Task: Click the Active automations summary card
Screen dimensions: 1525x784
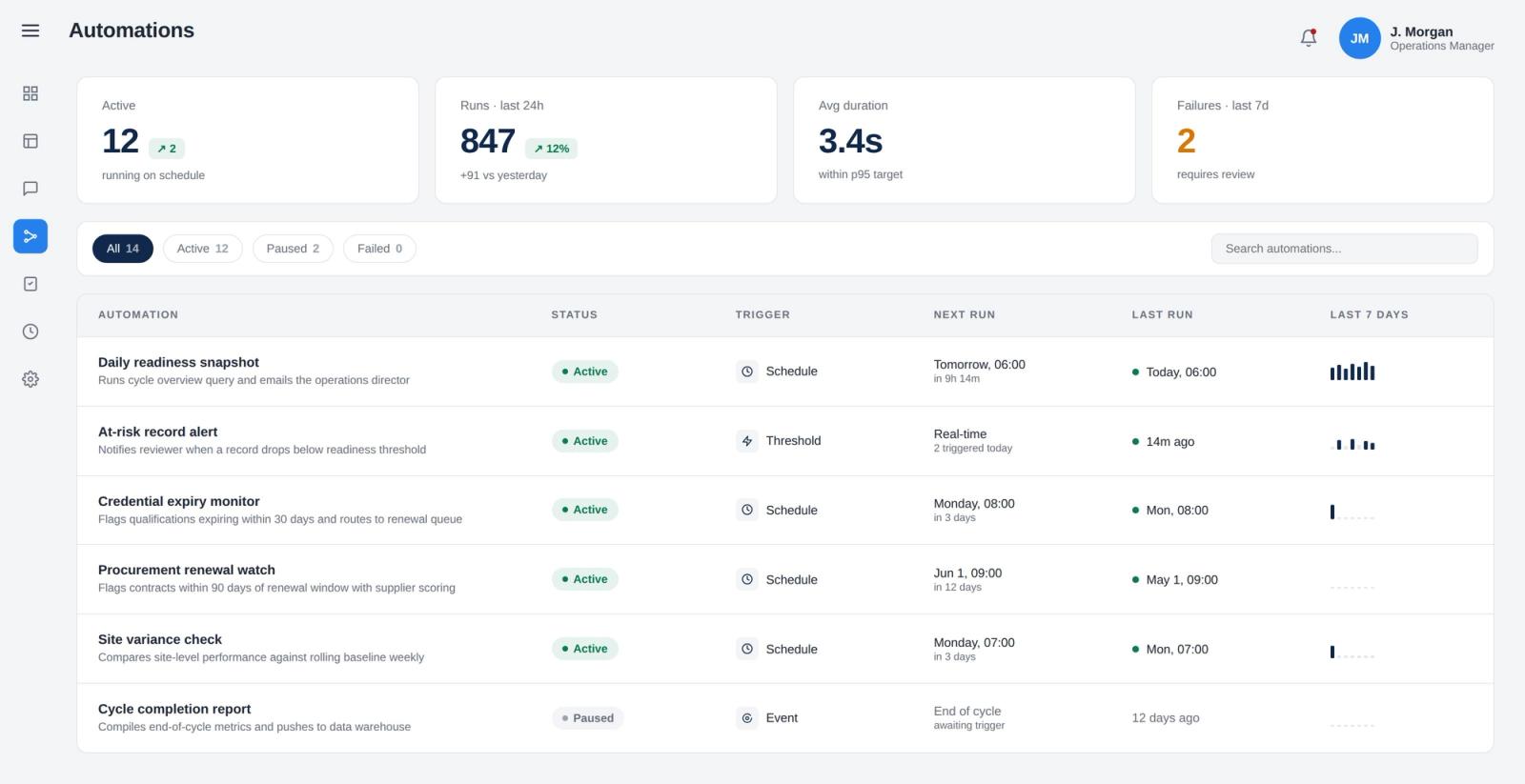Action: click(248, 140)
